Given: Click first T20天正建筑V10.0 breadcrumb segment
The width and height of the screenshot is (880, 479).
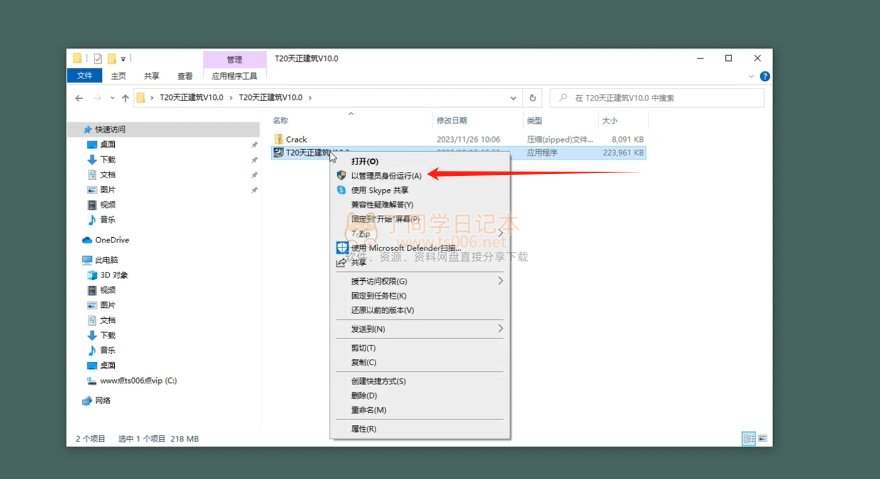Looking at the screenshot, I should coord(191,98).
